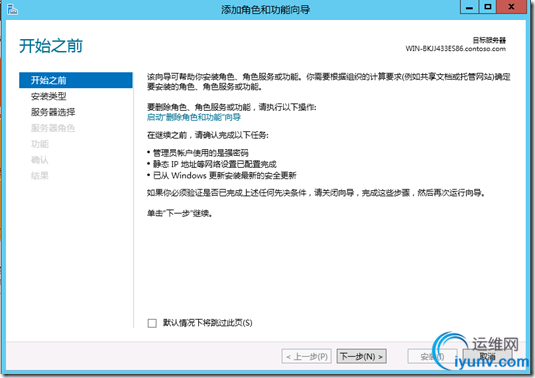Screen dimensions: 535x378
Task: Click the 取消 button
Action: 487,357
